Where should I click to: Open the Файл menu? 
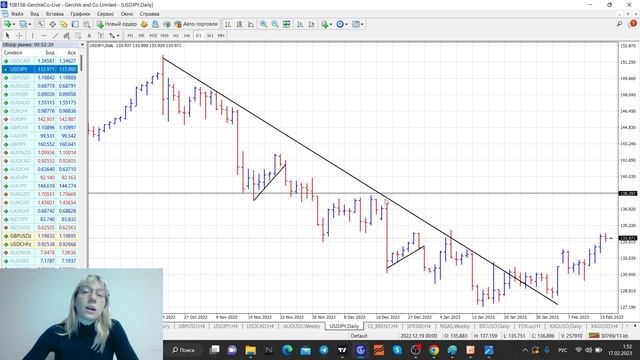click(x=17, y=14)
